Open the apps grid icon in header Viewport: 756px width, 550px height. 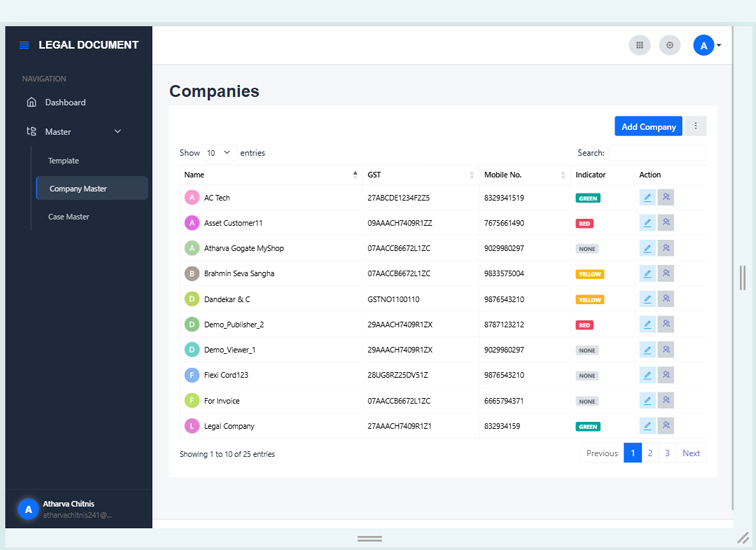639,45
